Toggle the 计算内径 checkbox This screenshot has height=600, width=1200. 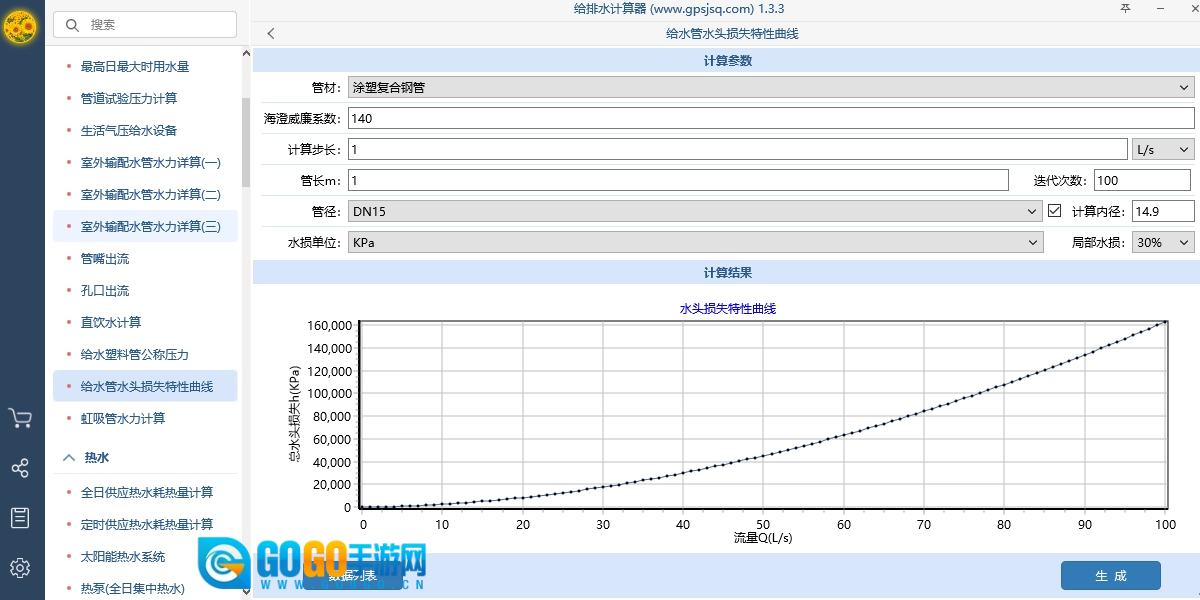point(1054,211)
